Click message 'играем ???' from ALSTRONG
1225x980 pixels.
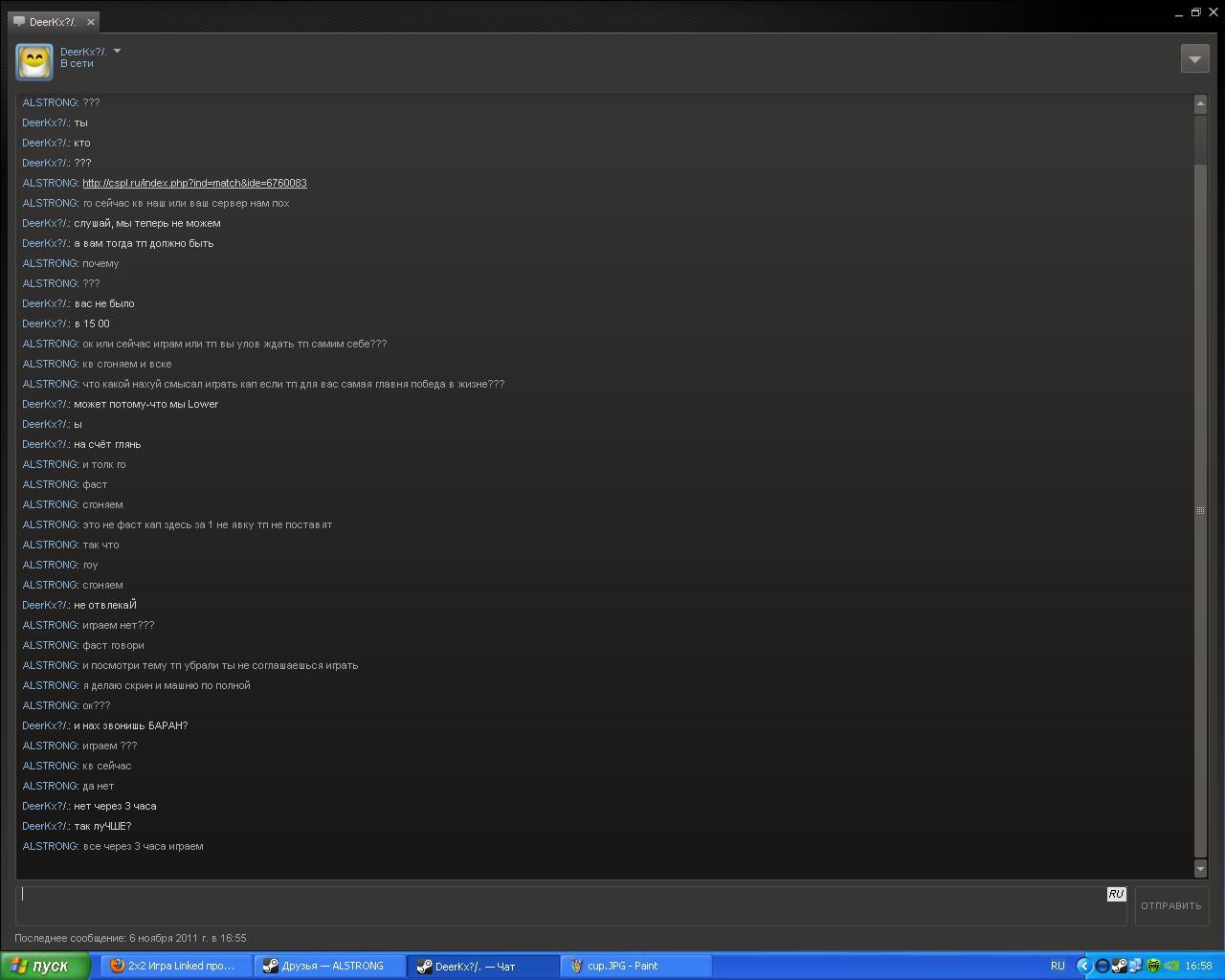[x=110, y=746]
